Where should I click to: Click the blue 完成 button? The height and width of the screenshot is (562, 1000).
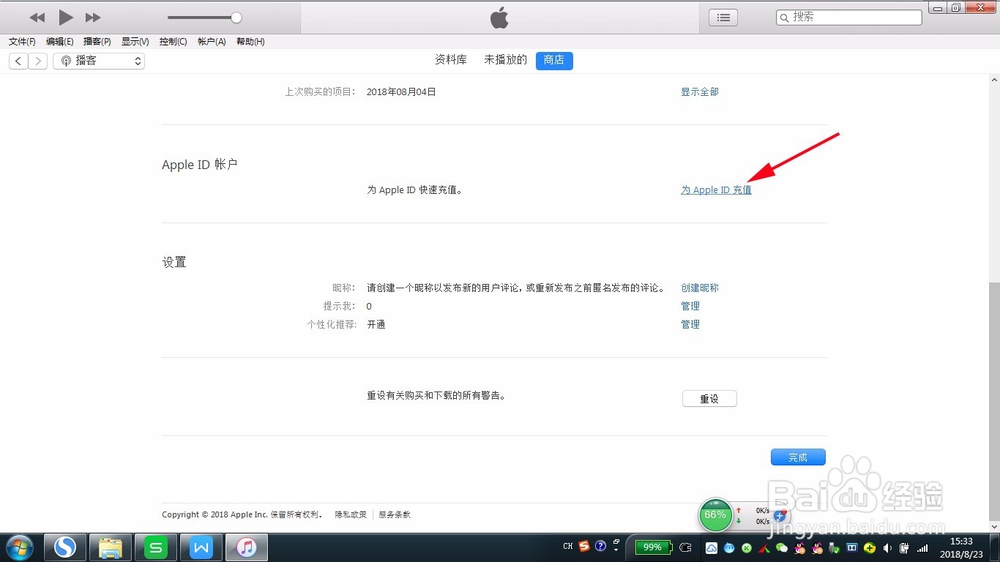click(x=798, y=457)
